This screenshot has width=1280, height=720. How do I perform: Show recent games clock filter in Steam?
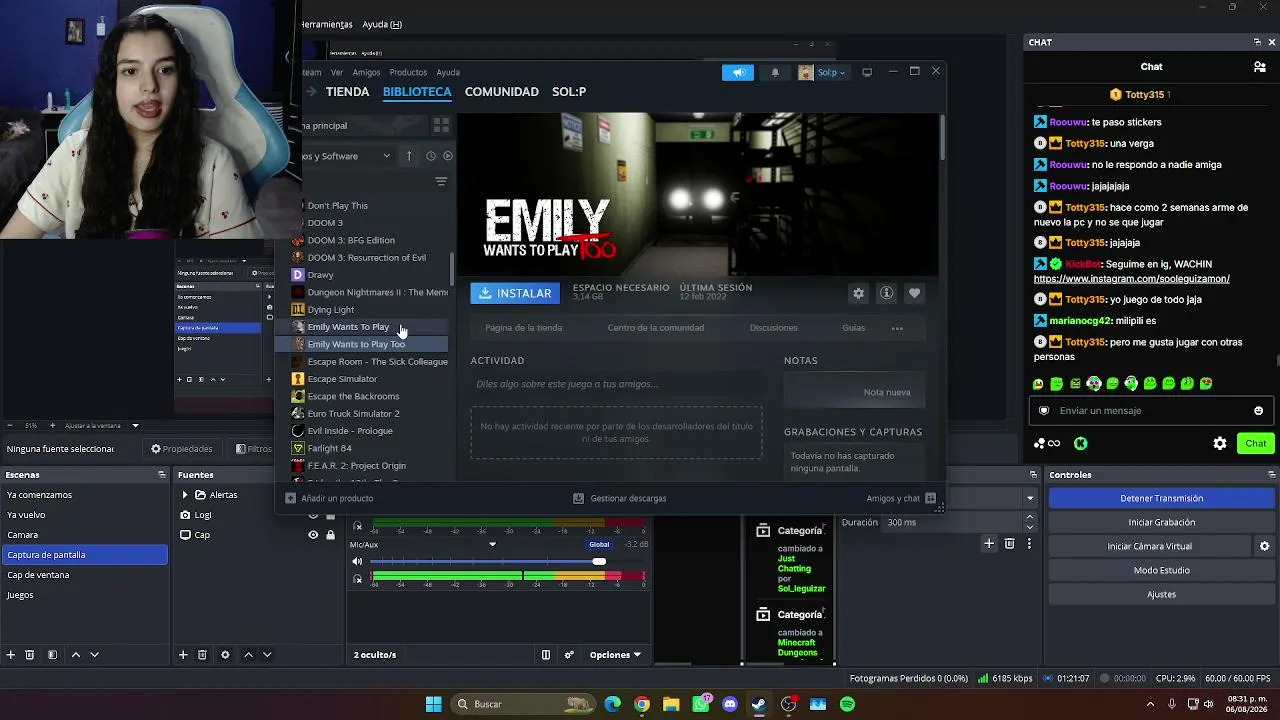click(431, 156)
